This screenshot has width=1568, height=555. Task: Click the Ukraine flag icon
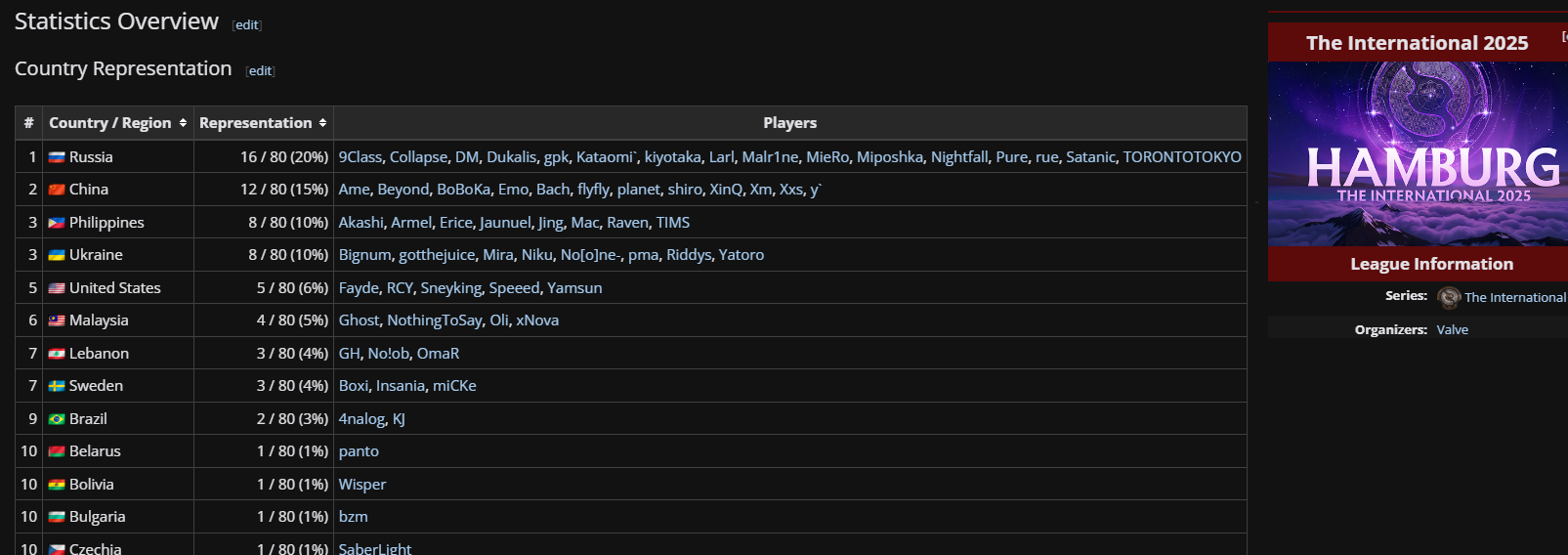[57, 255]
